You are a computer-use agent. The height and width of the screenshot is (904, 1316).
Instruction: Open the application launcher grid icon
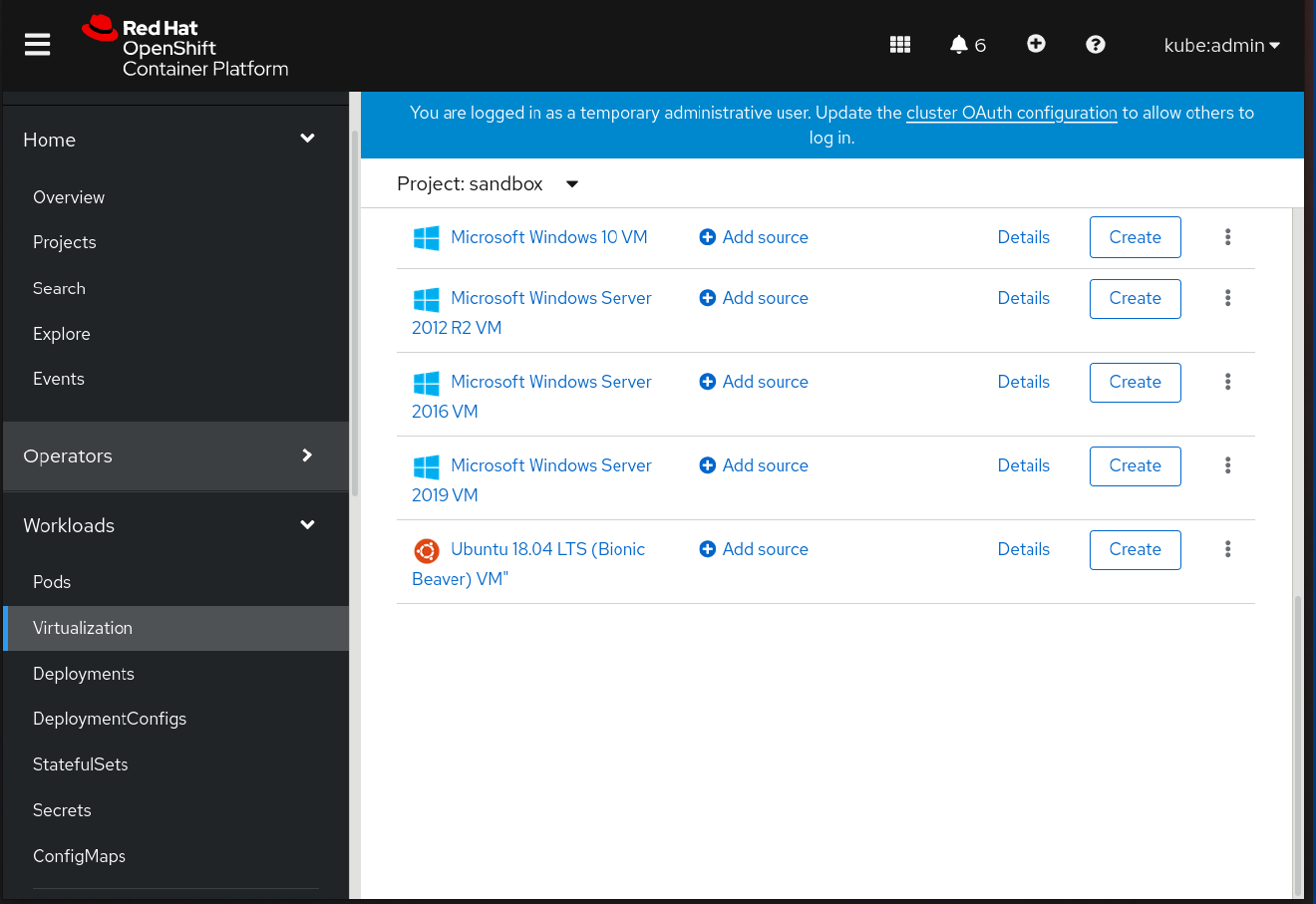(x=899, y=44)
